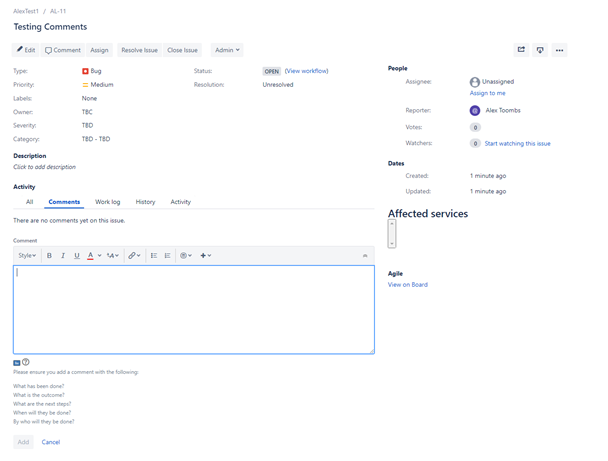The height and width of the screenshot is (461, 608).
Task: Collapse the editor toolbar chevron
Action: pos(365,256)
